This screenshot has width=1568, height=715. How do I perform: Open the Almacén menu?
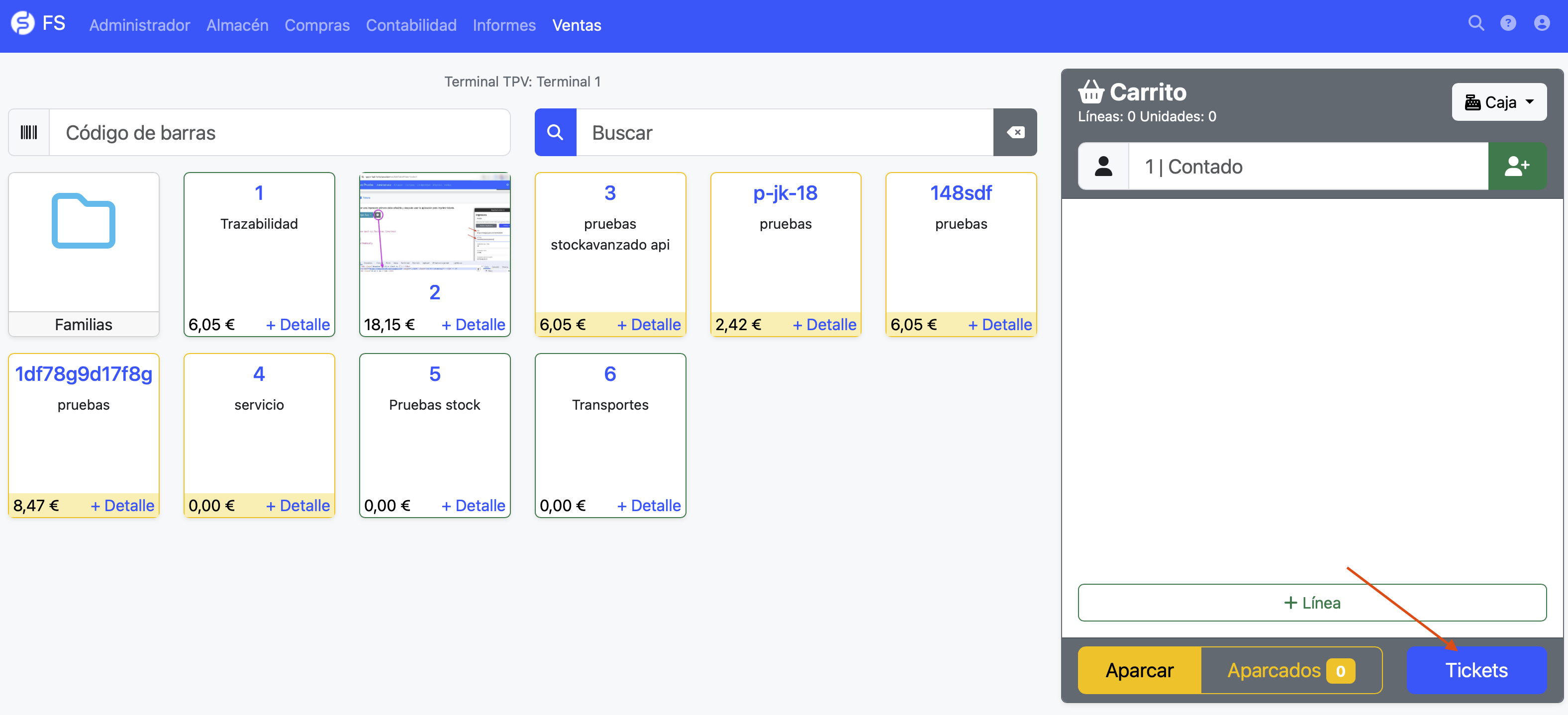[x=237, y=25]
